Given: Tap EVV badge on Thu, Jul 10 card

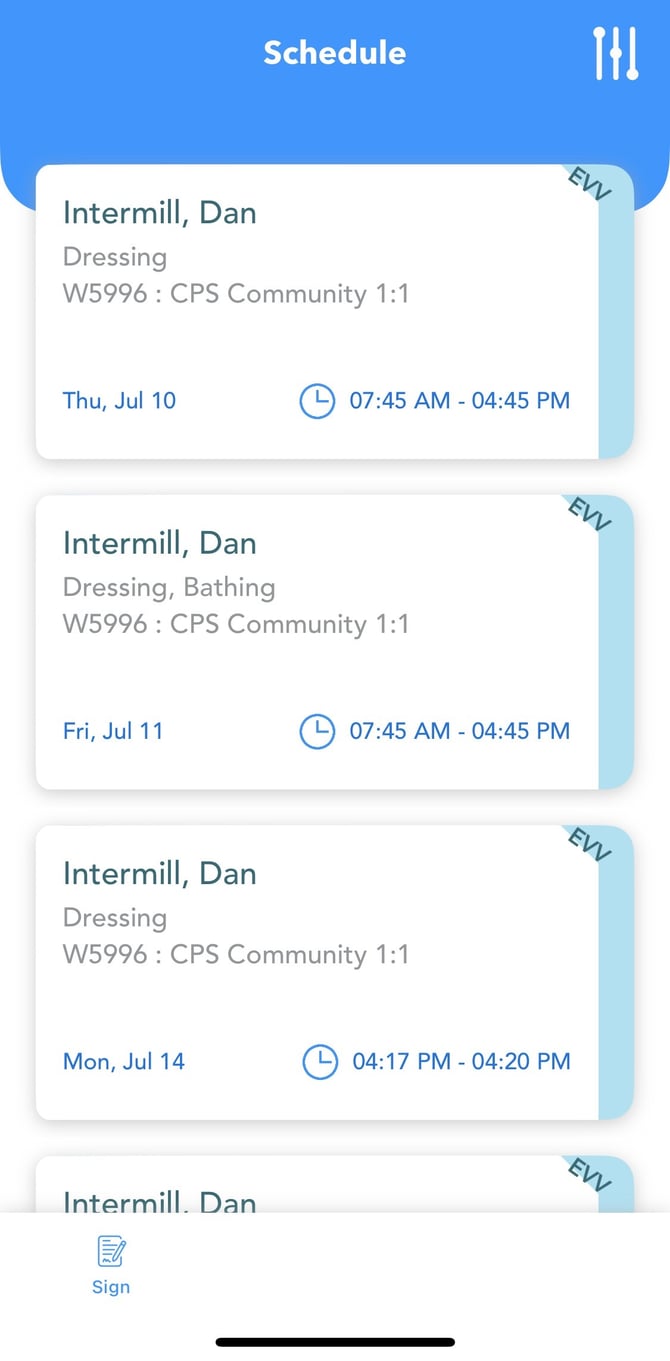Looking at the screenshot, I should point(588,184).
